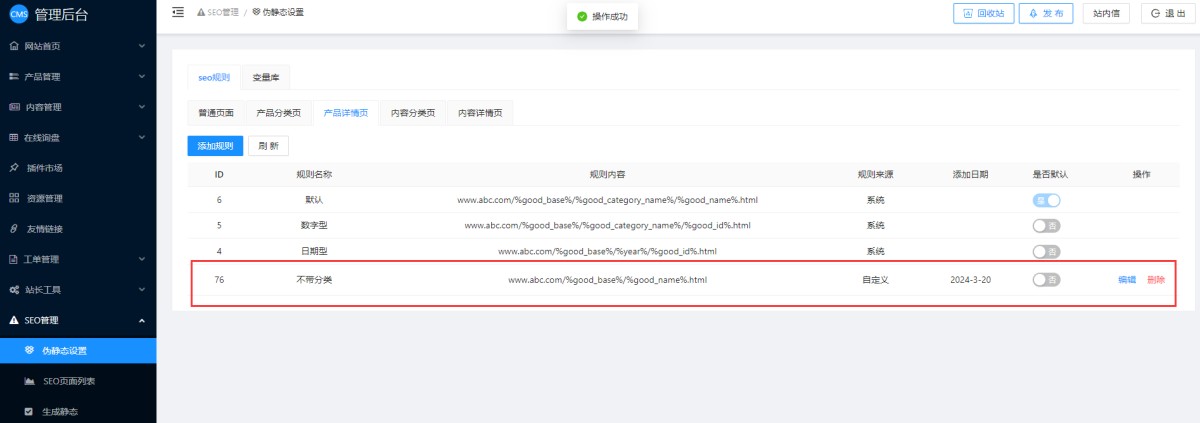Toggle default switch for 日期型 rule
The height and width of the screenshot is (423, 1200).
(x=1047, y=251)
